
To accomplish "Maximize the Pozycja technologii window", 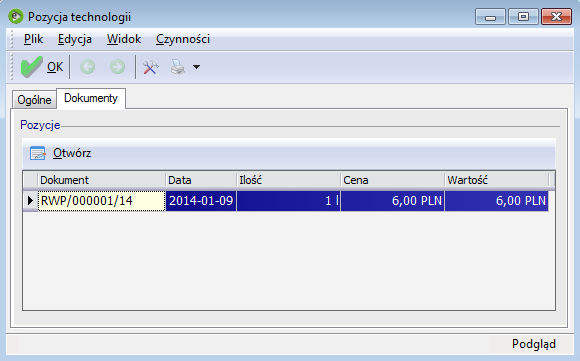I will 523,17.
